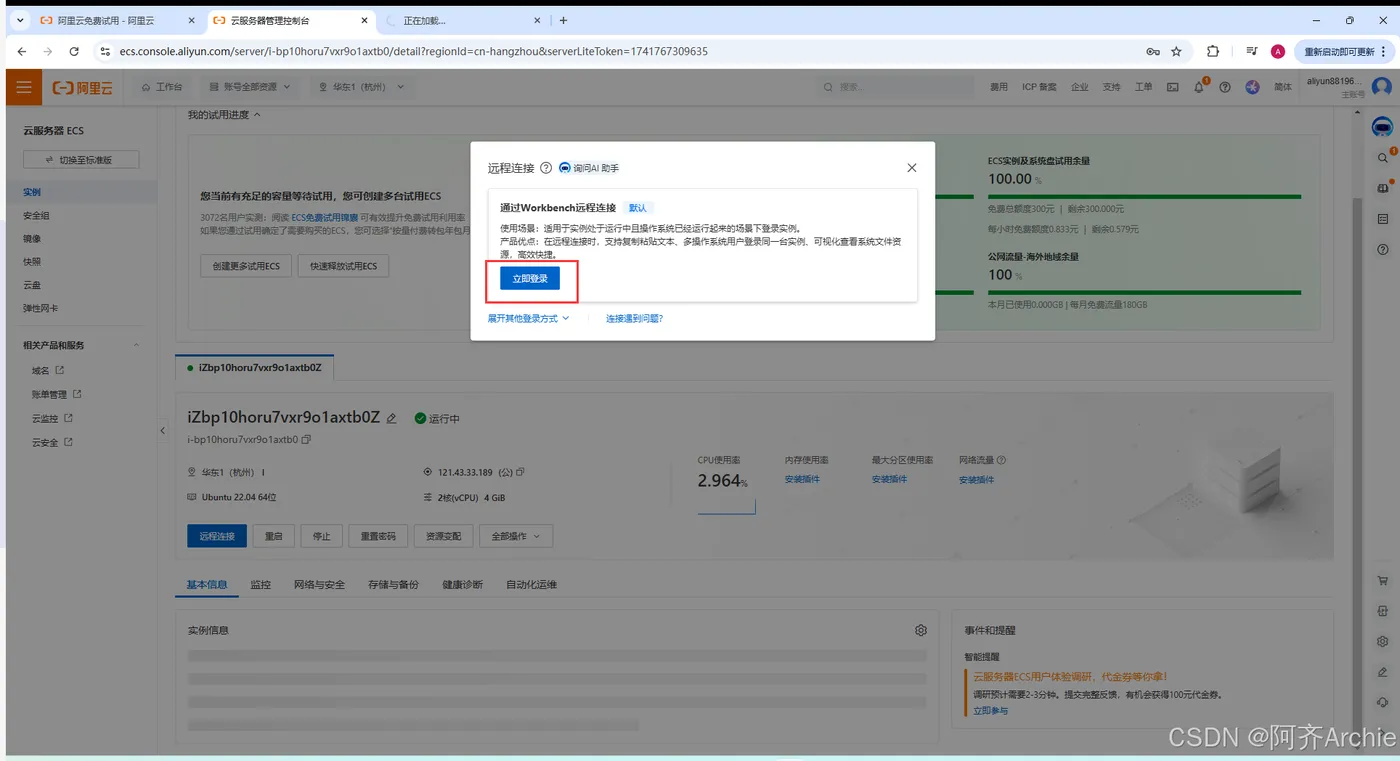This screenshot has width=1400, height=761.
Task: Edit the instance name with pencil icon
Action: pos(392,418)
